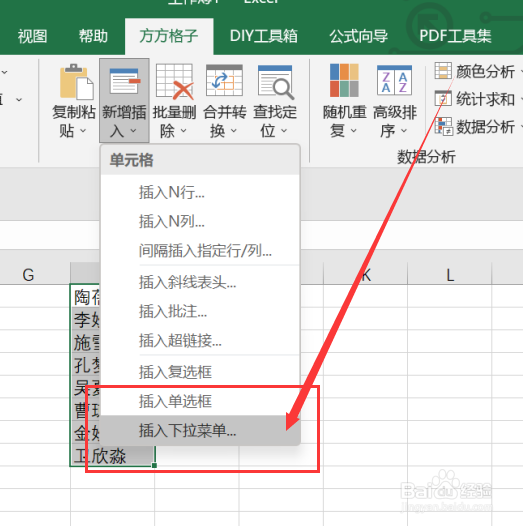This screenshot has height=526, width=523.
Task: Click the 高级排序 ZA/AZ icon
Action: [x=395, y=80]
